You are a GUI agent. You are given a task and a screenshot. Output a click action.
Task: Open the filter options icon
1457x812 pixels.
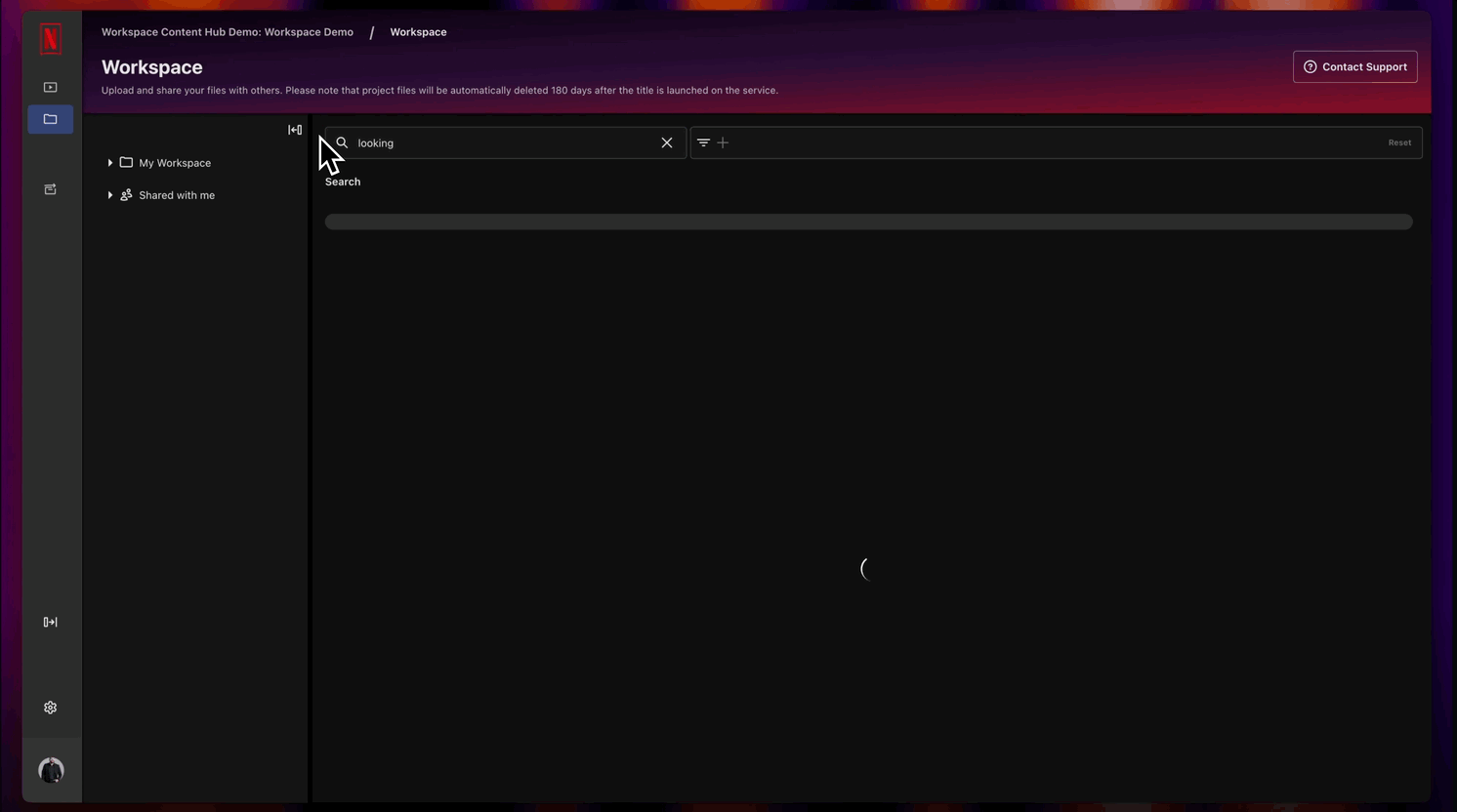703,142
